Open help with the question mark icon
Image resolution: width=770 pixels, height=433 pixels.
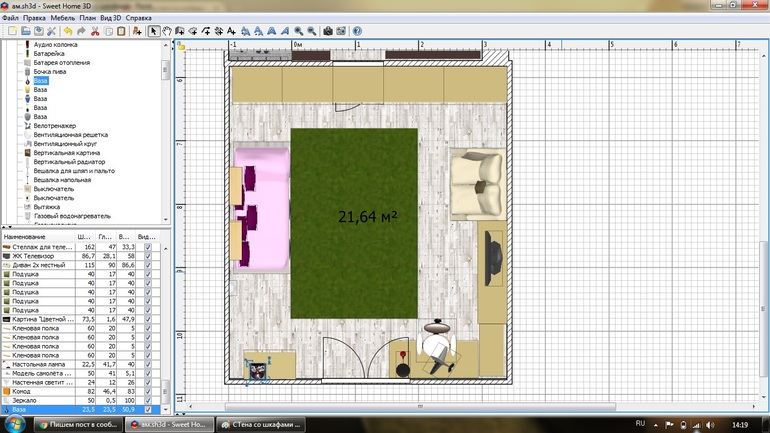(x=357, y=31)
